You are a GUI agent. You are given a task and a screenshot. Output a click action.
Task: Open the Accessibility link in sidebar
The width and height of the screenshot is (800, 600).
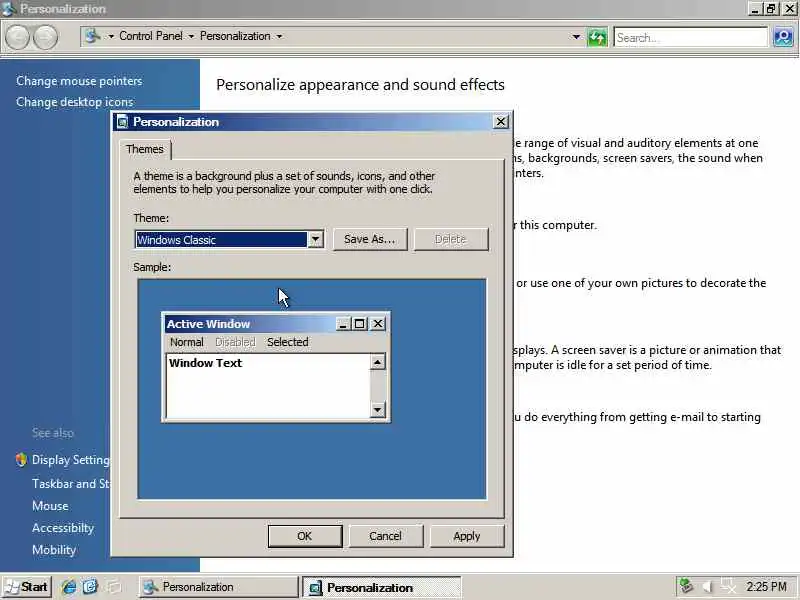[63, 528]
